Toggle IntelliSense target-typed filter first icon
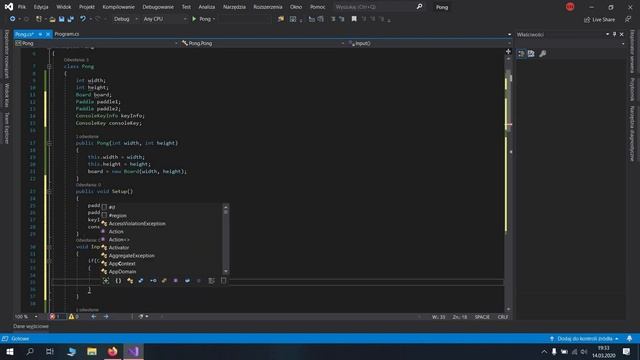The width and height of the screenshot is (640, 360). pyautogui.click(x=106, y=280)
